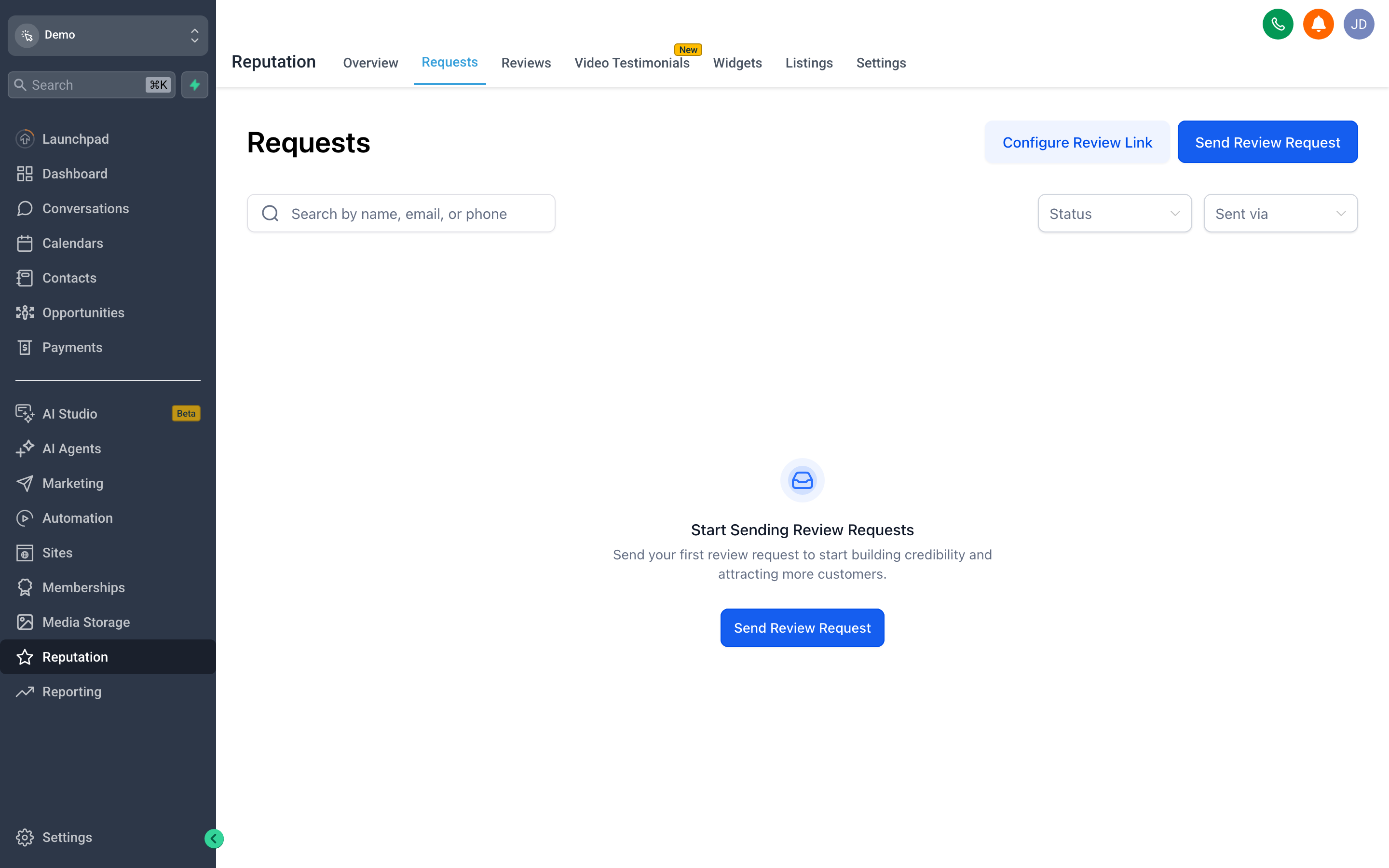Viewport: 1389px width, 868px height.
Task: Select the Requests tab
Action: [x=449, y=62]
